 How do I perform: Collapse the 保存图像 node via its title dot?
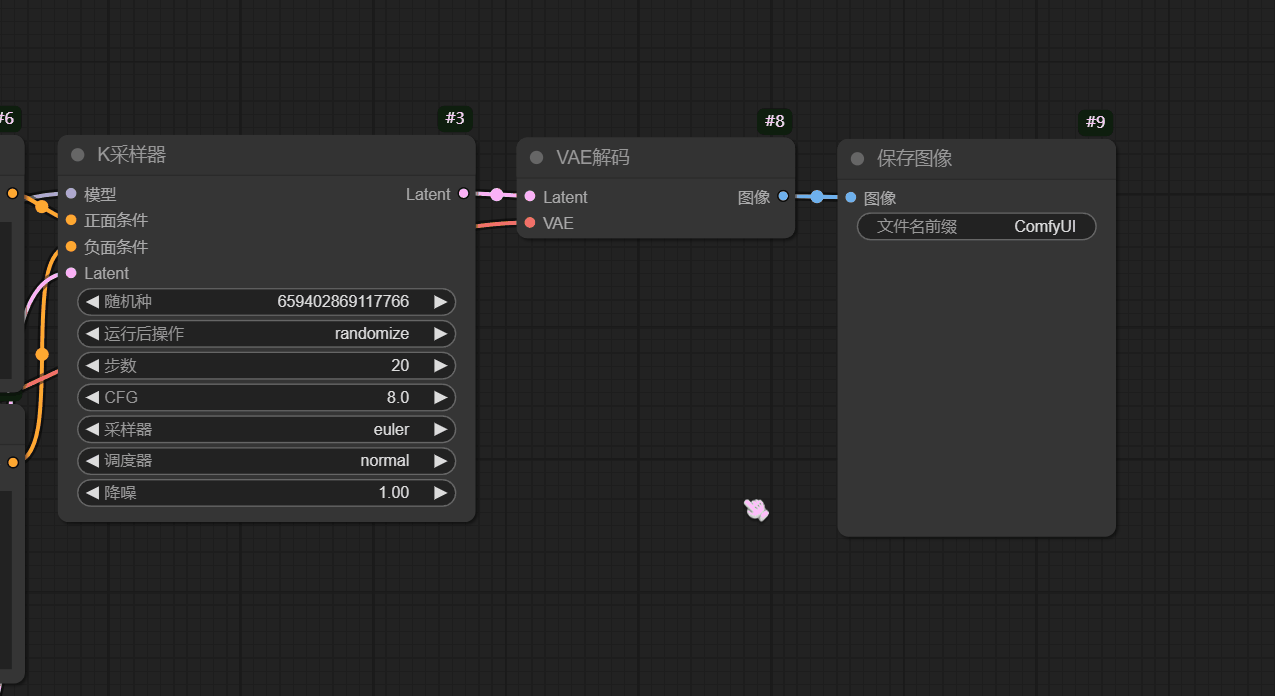(x=857, y=159)
